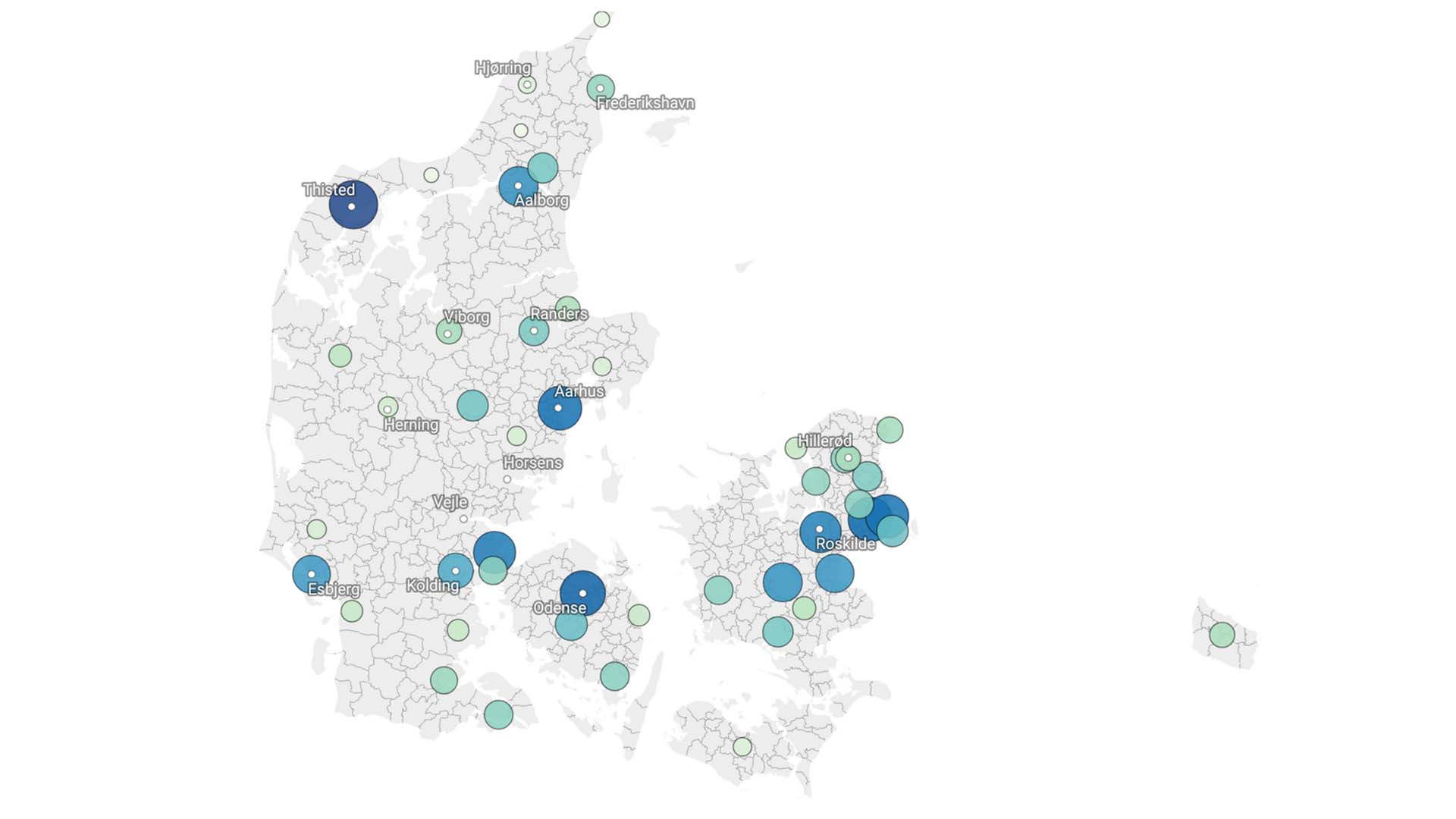Click the Odense text label
This screenshot has height=819, width=1456.
[x=560, y=608]
